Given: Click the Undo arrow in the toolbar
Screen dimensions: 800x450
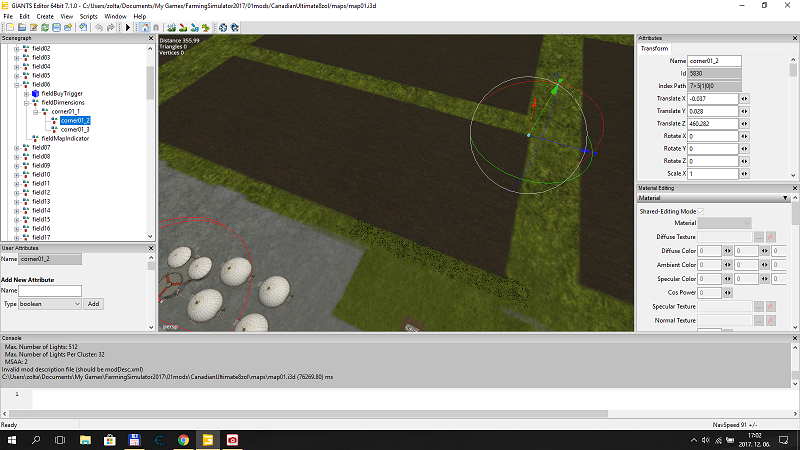Looking at the screenshot, I should point(99,28).
